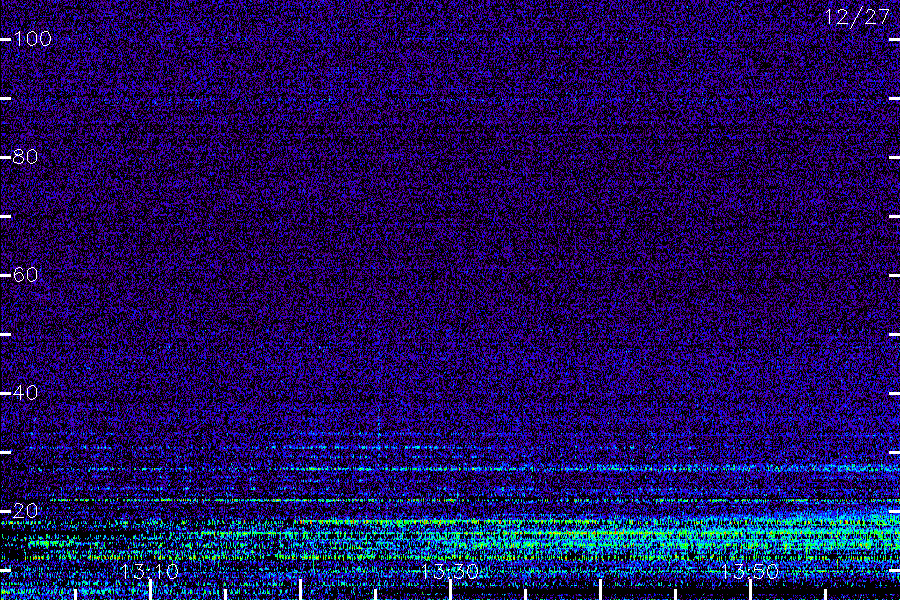Screen dimensions: 900x600
Task: Click the time tick below 13:50
Action: click(750, 590)
